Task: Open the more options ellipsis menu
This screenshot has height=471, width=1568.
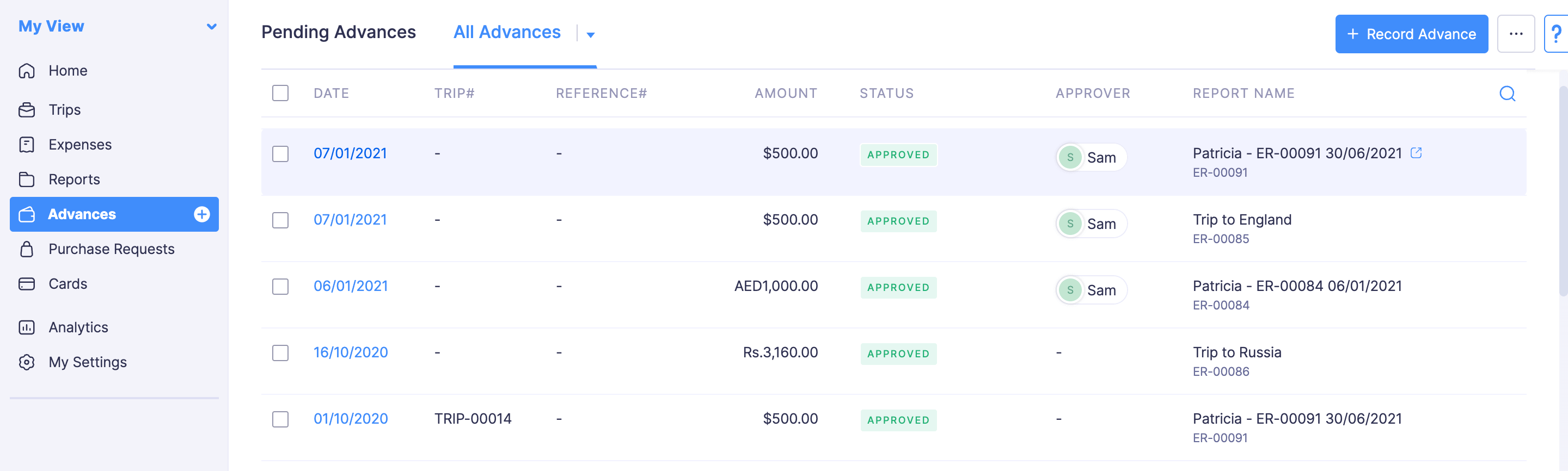Action: click(x=1516, y=34)
